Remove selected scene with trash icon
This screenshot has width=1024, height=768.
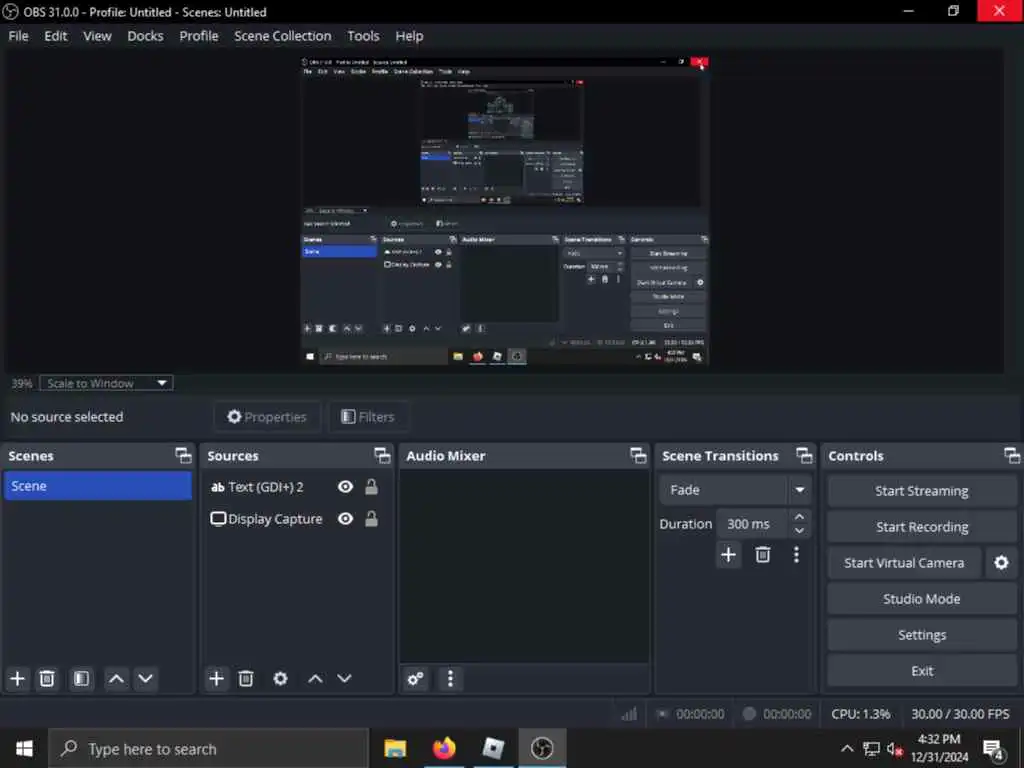point(47,679)
